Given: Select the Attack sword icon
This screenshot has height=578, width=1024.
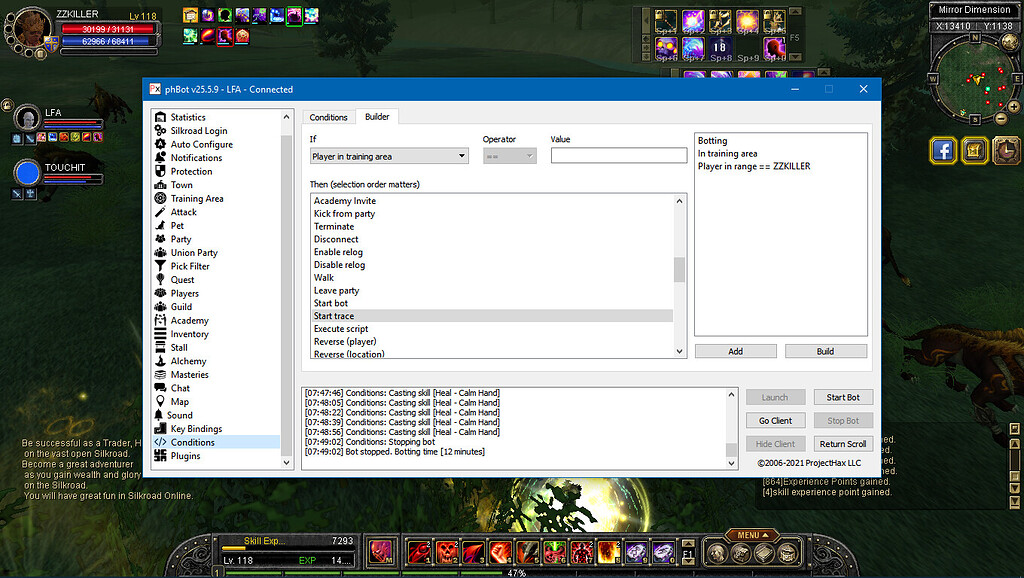Looking at the screenshot, I should point(160,212).
